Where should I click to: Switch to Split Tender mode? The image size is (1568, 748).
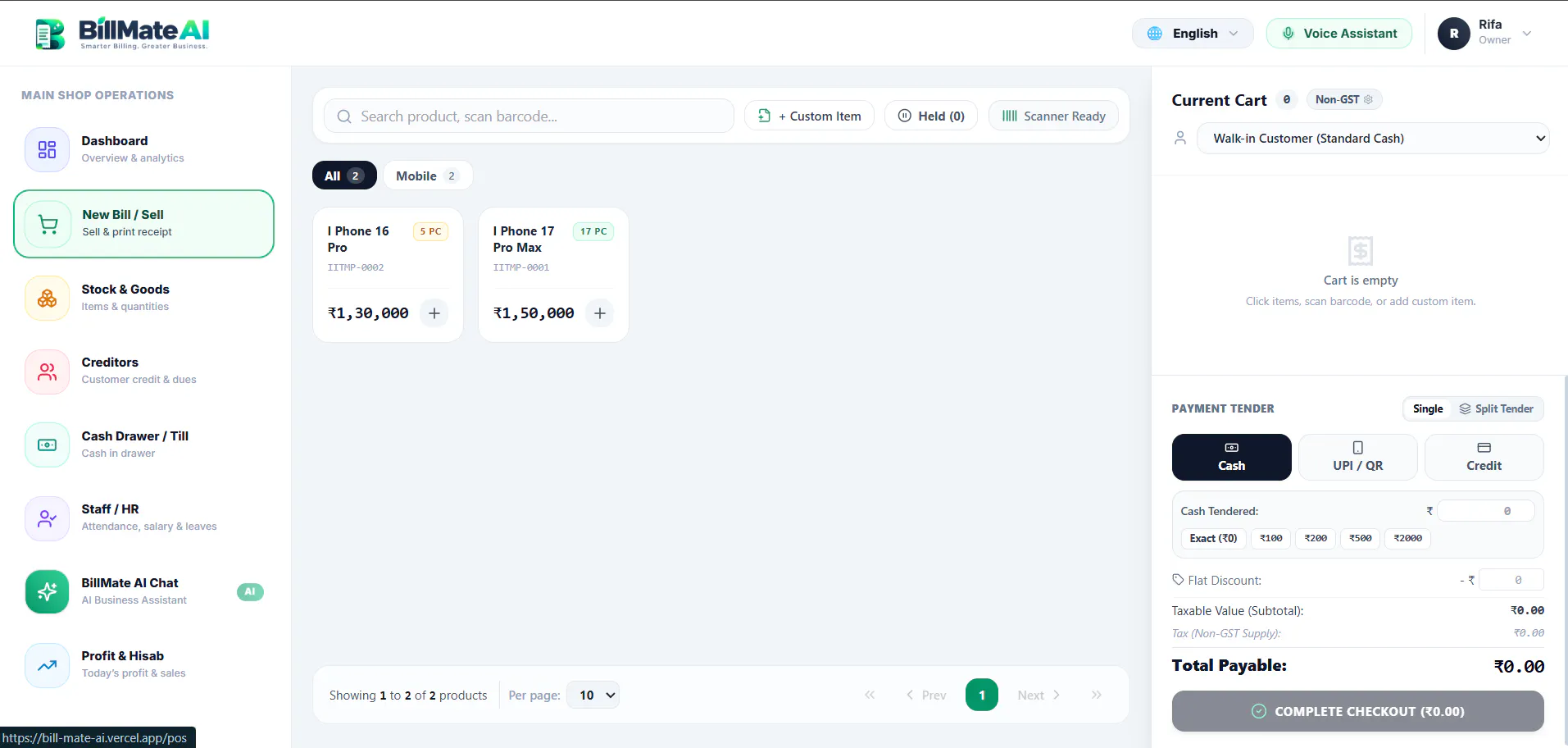1497,408
